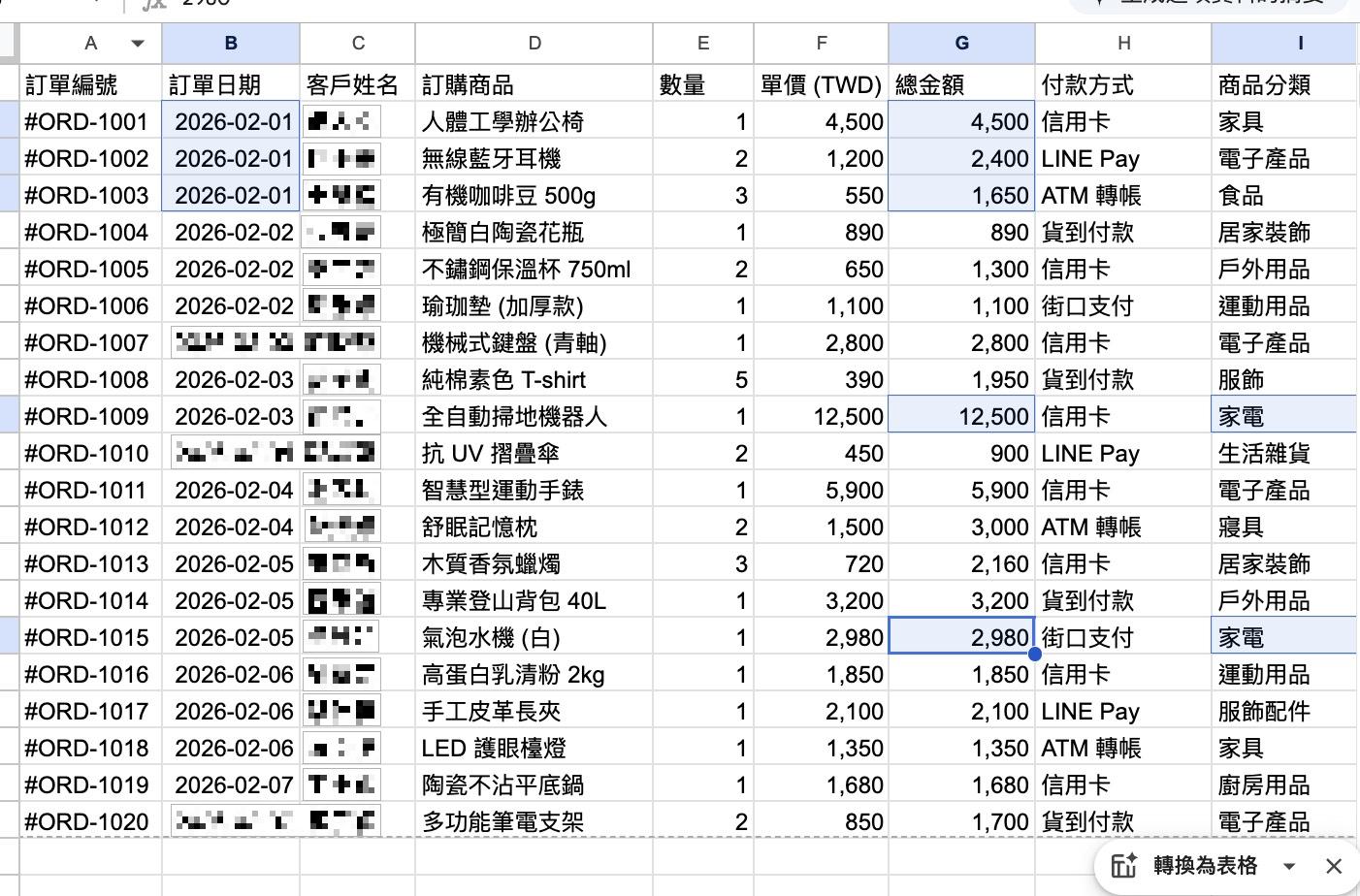Select cell #ORD-1001
The image size is (1360, 896).
pos(91,121)
